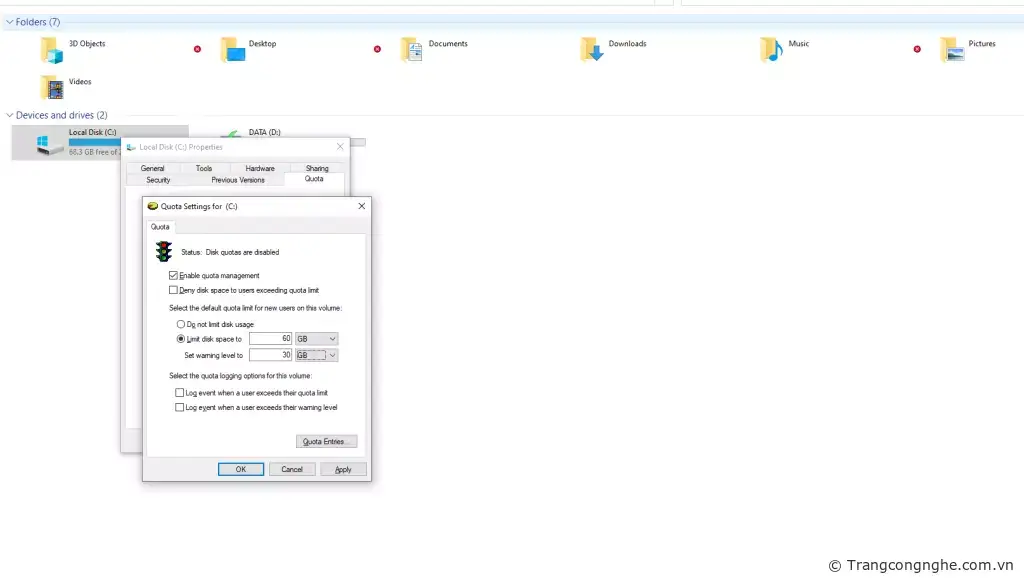Screen dimensions: 1024x583
Task: Click the Limit disk space value field
Action: coord(270,339)
